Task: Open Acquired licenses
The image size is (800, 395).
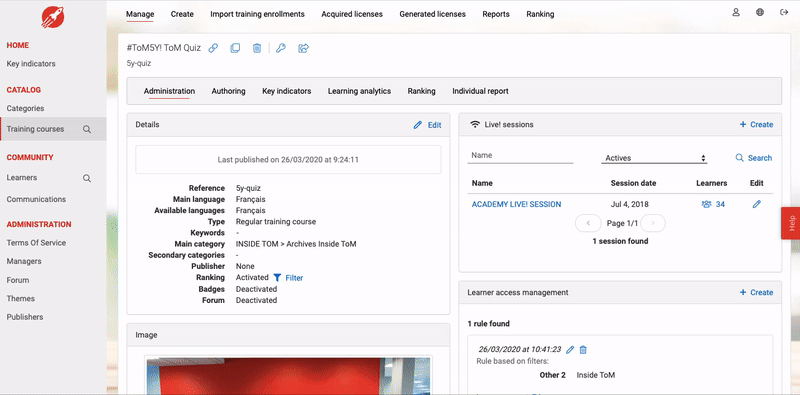Action: (x=352, y=14)
